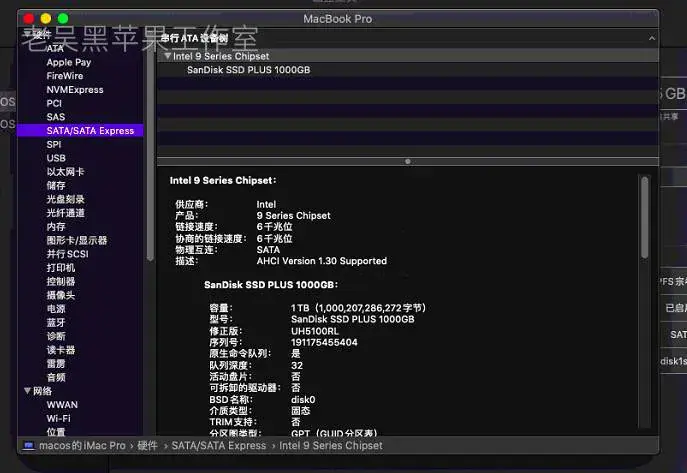The width and height of the screenshot is (687, 473).
Task: Open the PCI category
Action: pyautogui.click(x=54, y=103)
